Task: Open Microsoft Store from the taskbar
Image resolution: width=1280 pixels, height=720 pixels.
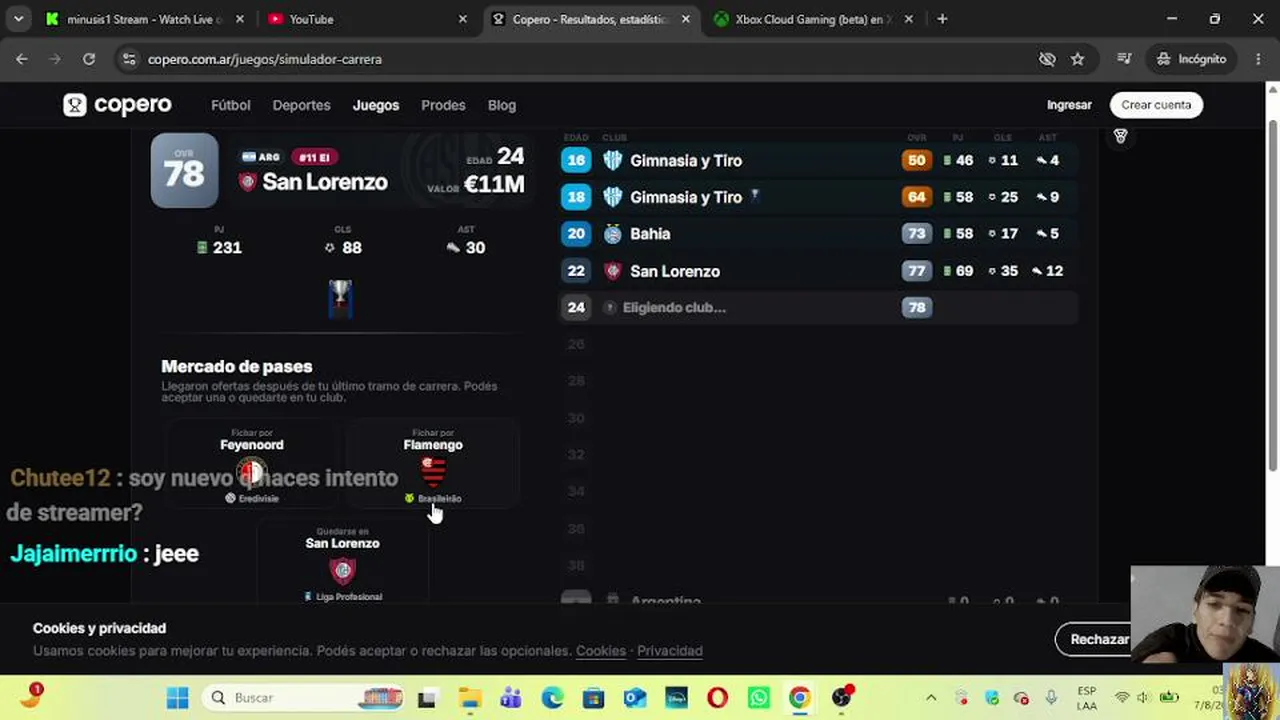Action: click(593, 698)
